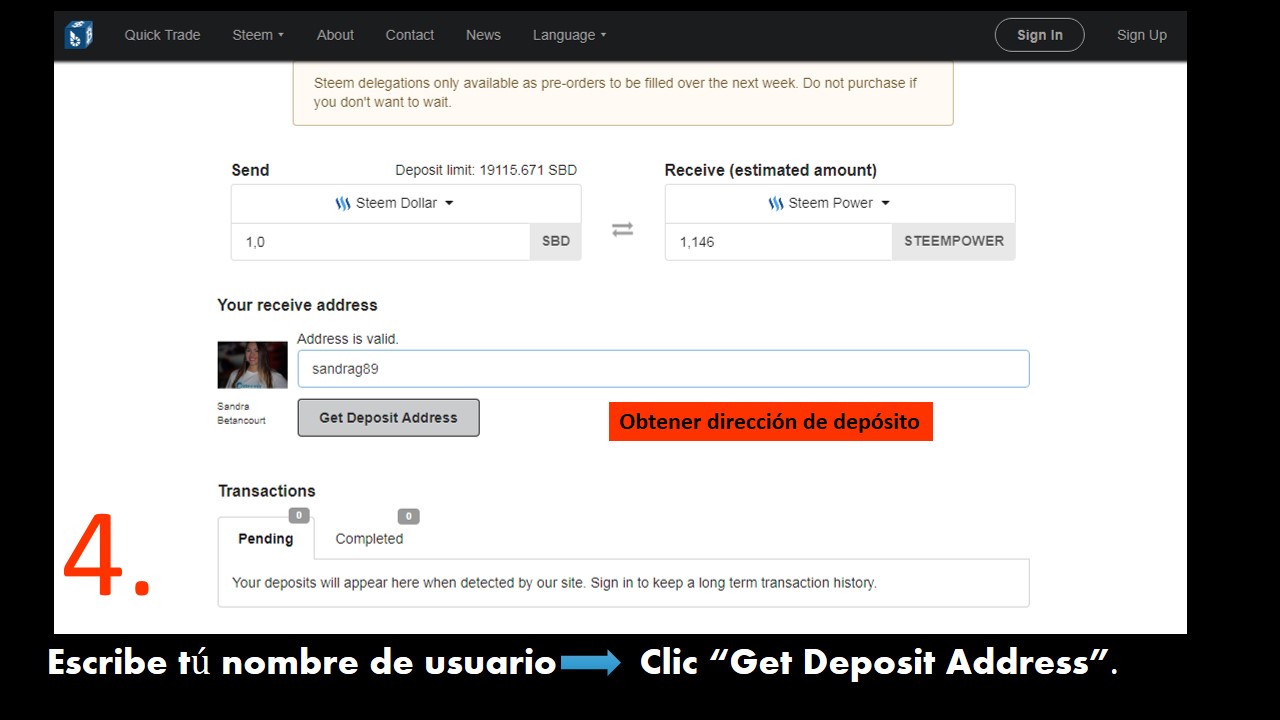Open the Language dropdown menu

click(x=570, y=35)
